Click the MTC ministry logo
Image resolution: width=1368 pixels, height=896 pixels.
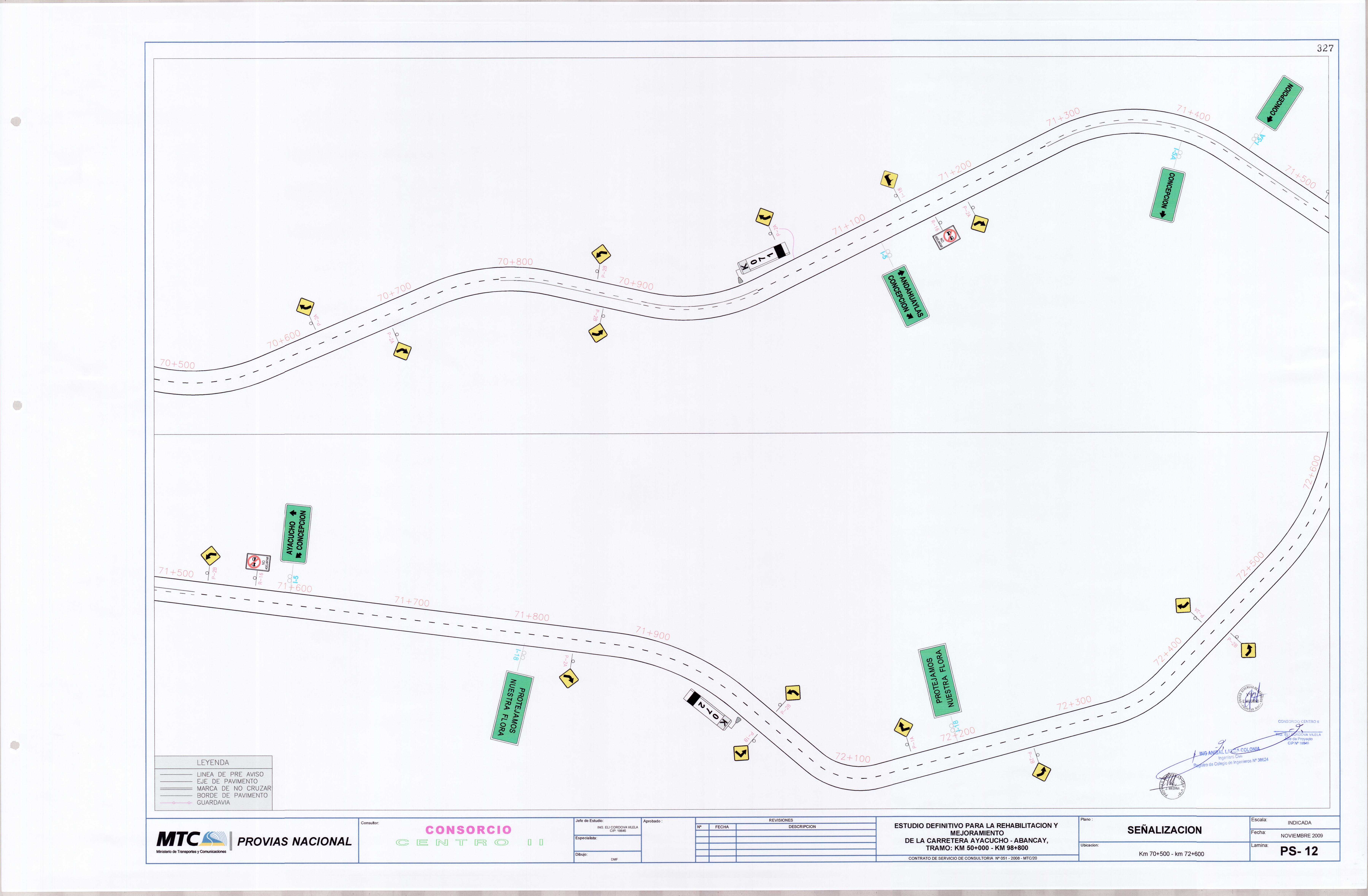pos(191,842)
